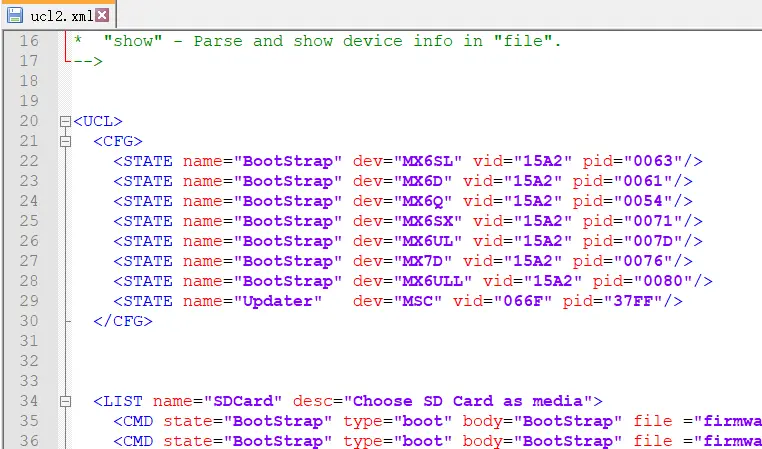The width and height of the screenshot is (762, 449).
Task: Click line number 36 in the gutter
Action: click(x=29, y=441)
